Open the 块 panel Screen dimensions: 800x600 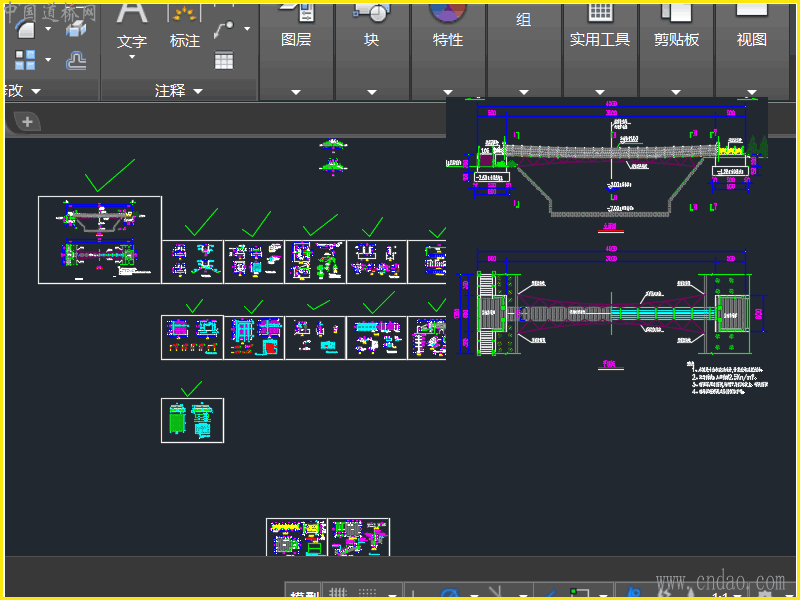pos(371,51)
